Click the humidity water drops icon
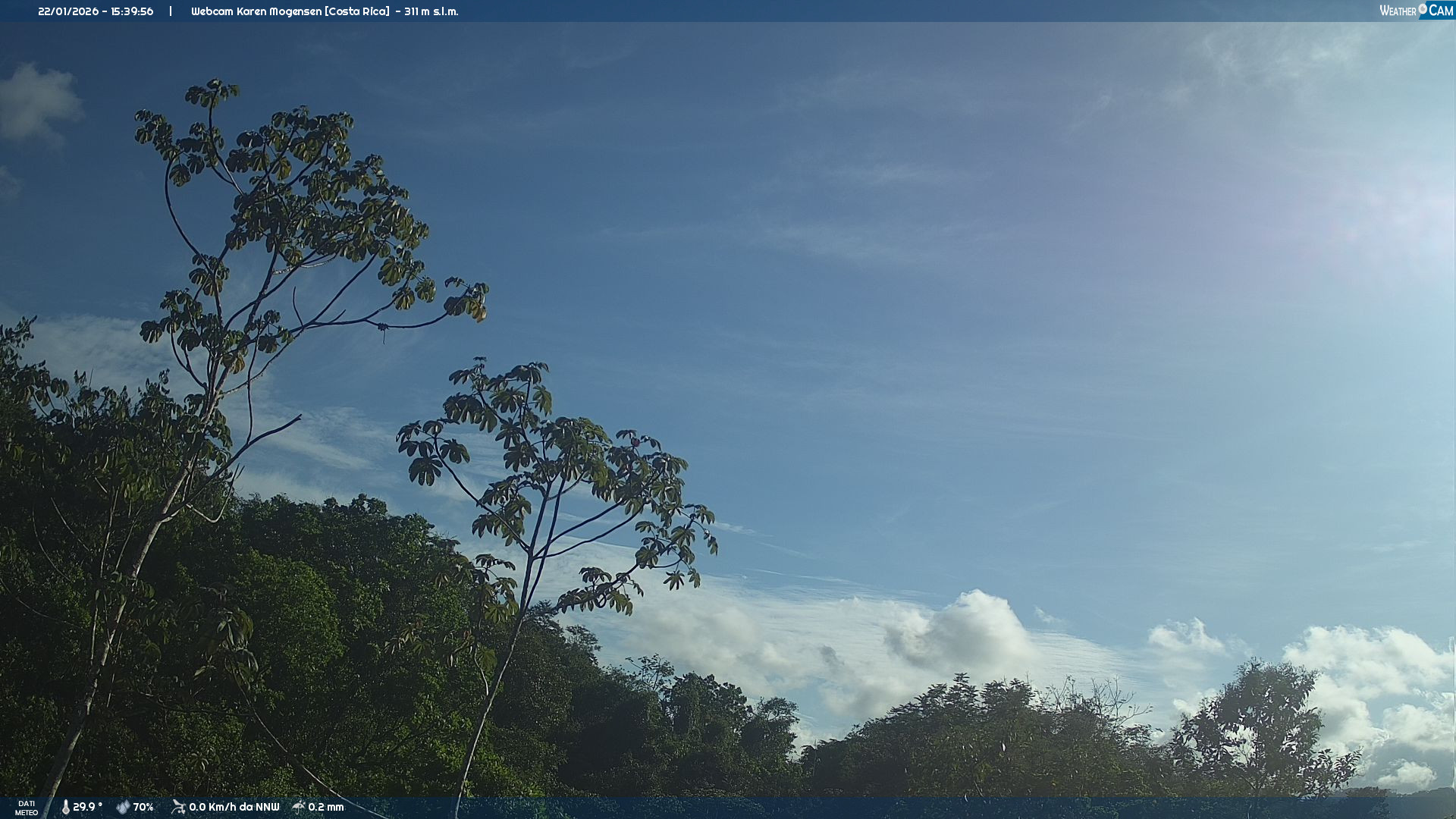Image resolution: width=1456 pixels, height=819 pixels. point(123,808)
